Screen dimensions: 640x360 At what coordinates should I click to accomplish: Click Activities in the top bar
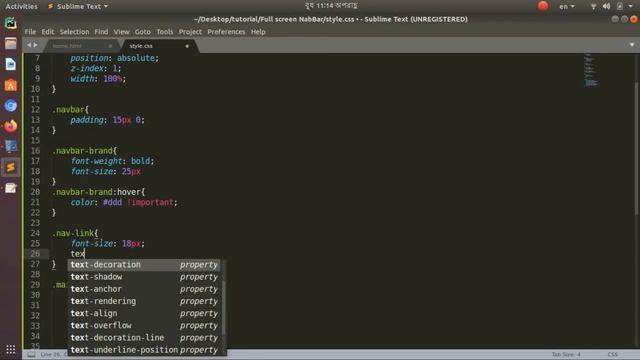point(21,6)
